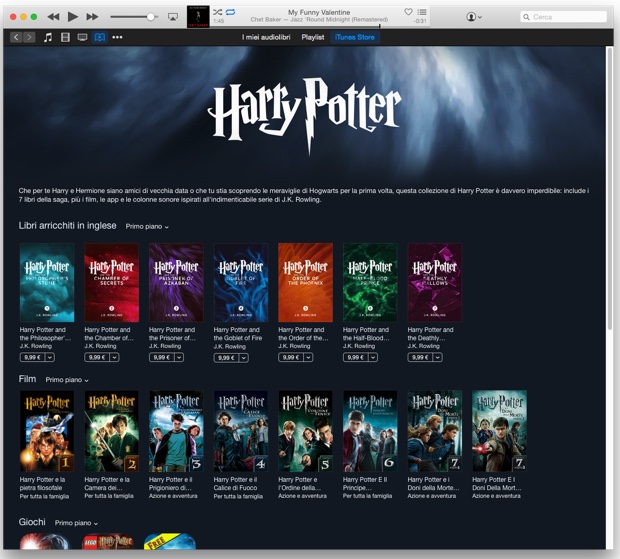Screen dimensions: 620x559
Task: Open price options arrow for Goblet of Fire
Action: (244, 358)
